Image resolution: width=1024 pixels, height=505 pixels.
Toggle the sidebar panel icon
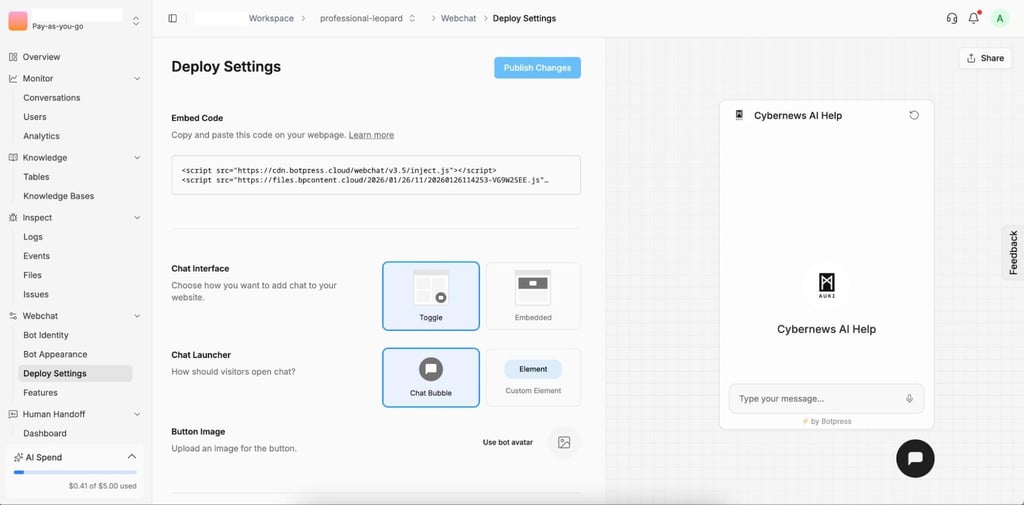(x=172, y=18)
